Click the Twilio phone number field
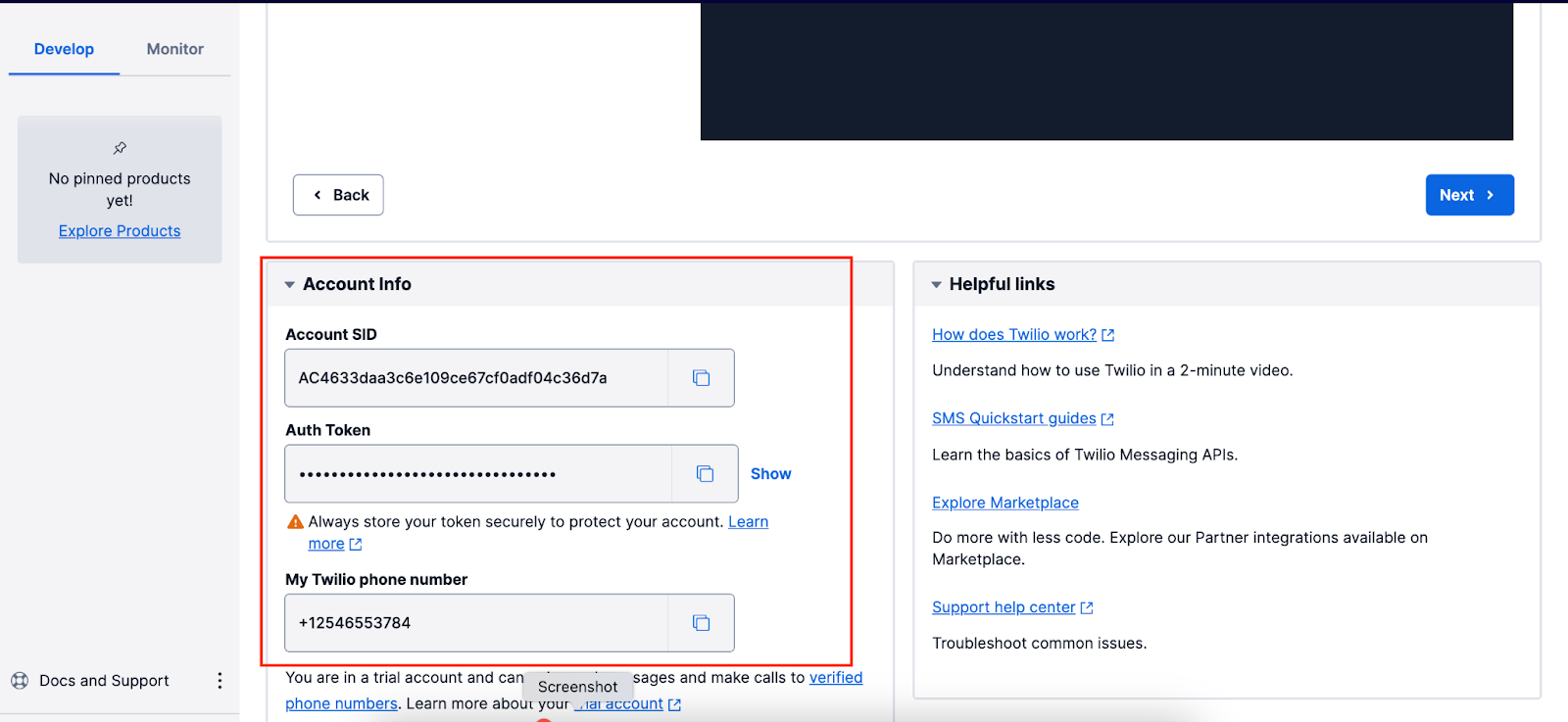 (476, 623)
